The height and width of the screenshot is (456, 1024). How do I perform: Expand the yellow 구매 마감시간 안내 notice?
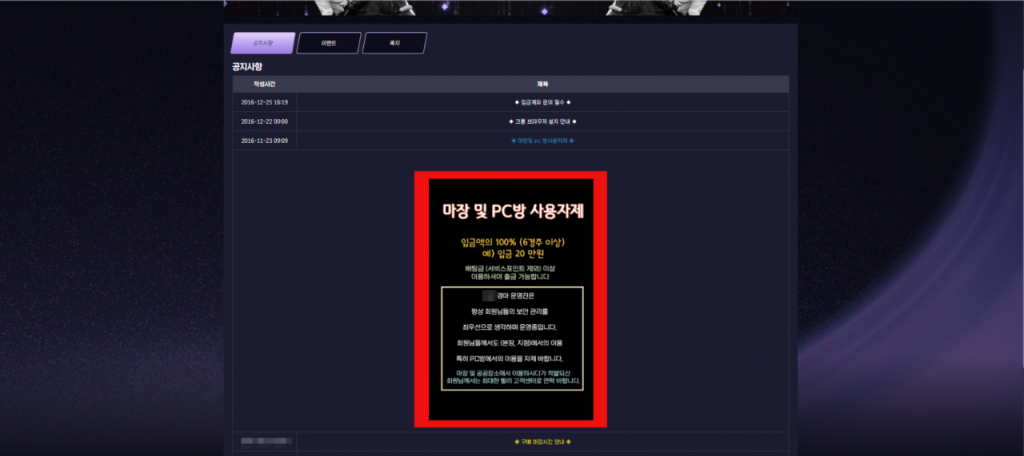point(542,441)
